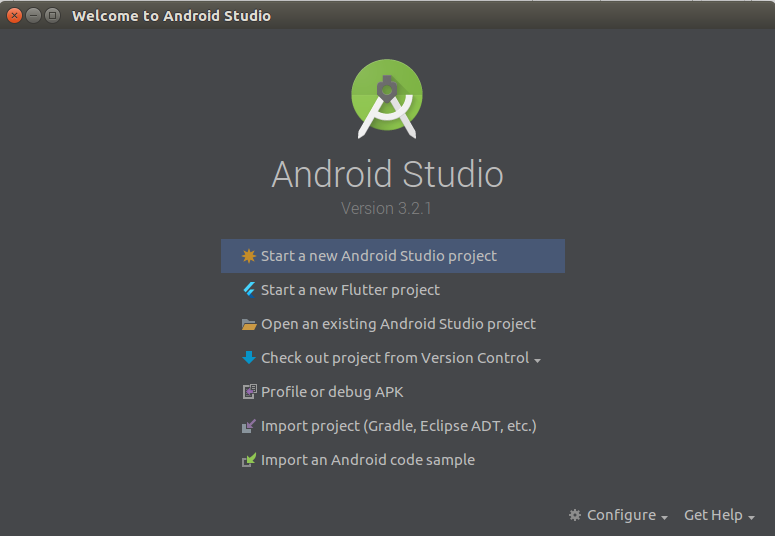The image size is (775, 536).
Task: Click the Import code sample icon
Action: click(249, 460)
